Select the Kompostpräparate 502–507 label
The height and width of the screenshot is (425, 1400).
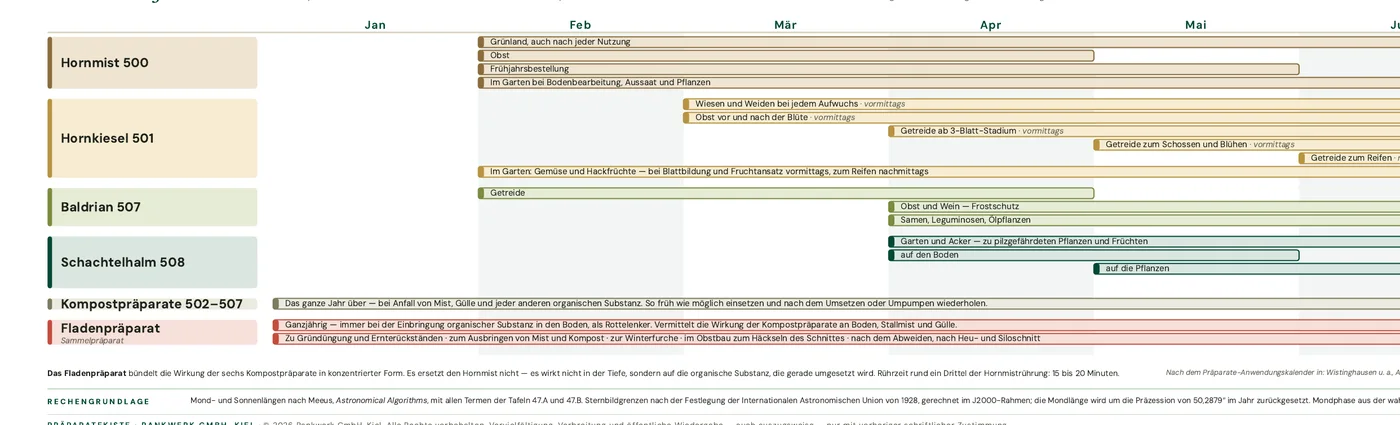(152, 304)
